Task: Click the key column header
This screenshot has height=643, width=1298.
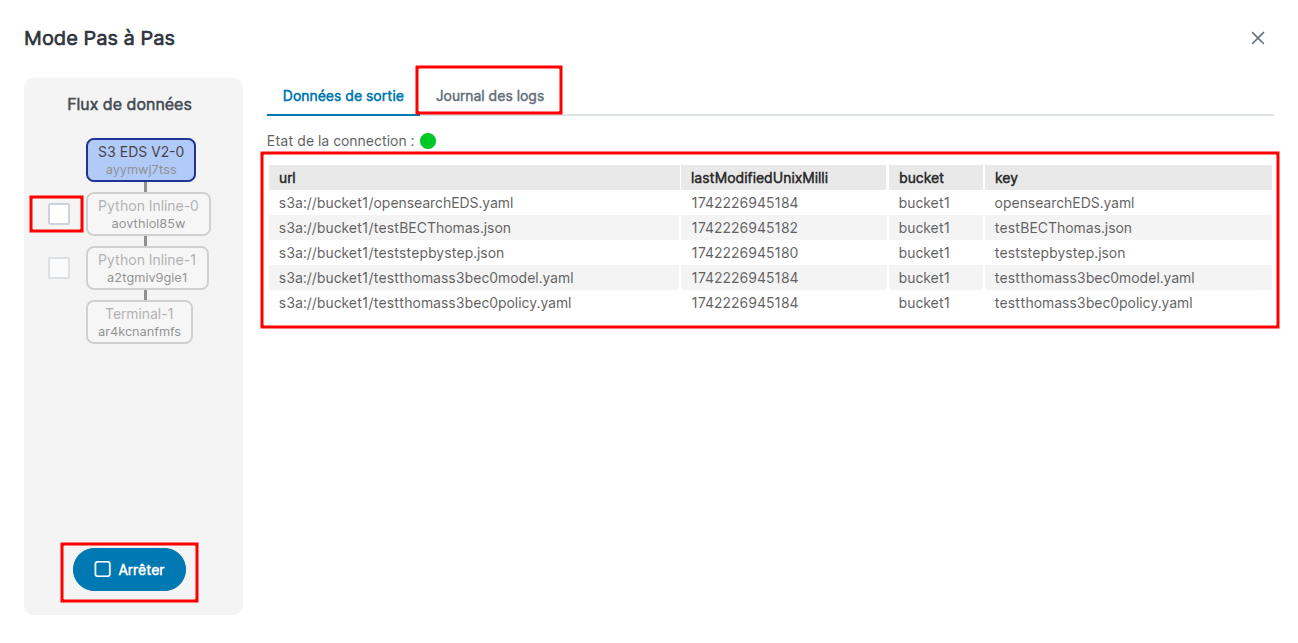Action: tap(1006, 178)
